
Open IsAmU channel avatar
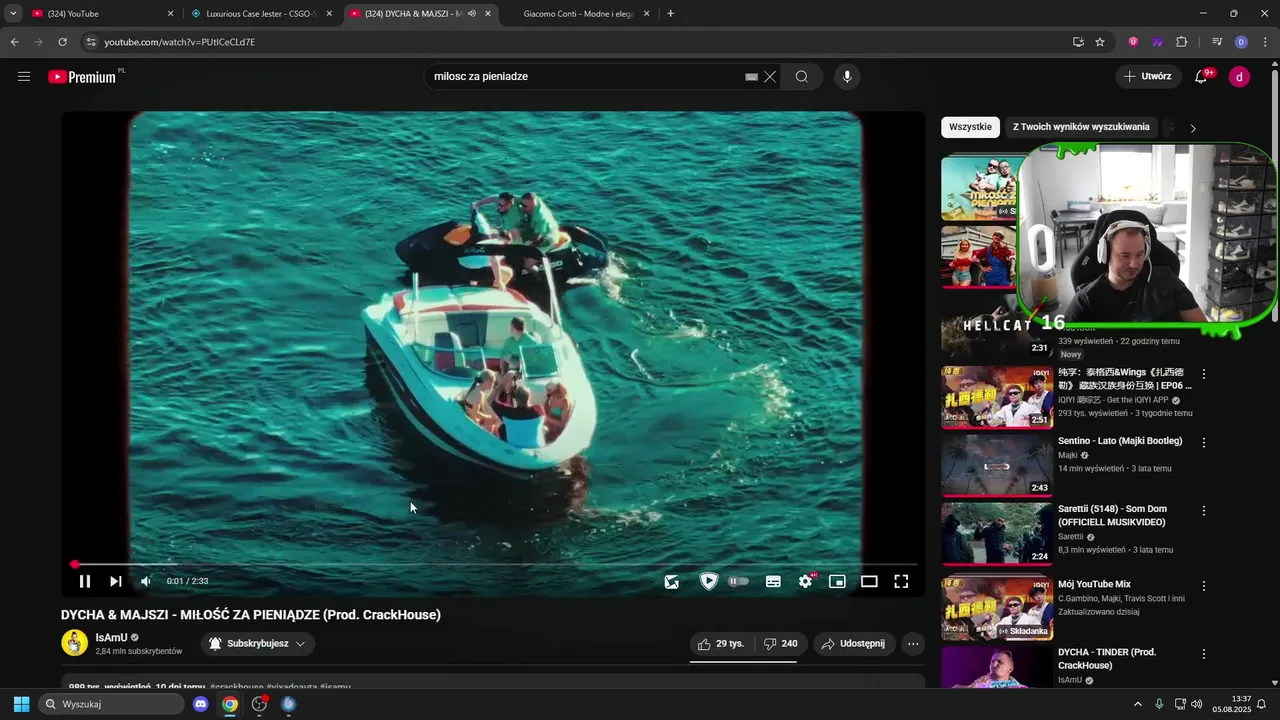point(75,643)
